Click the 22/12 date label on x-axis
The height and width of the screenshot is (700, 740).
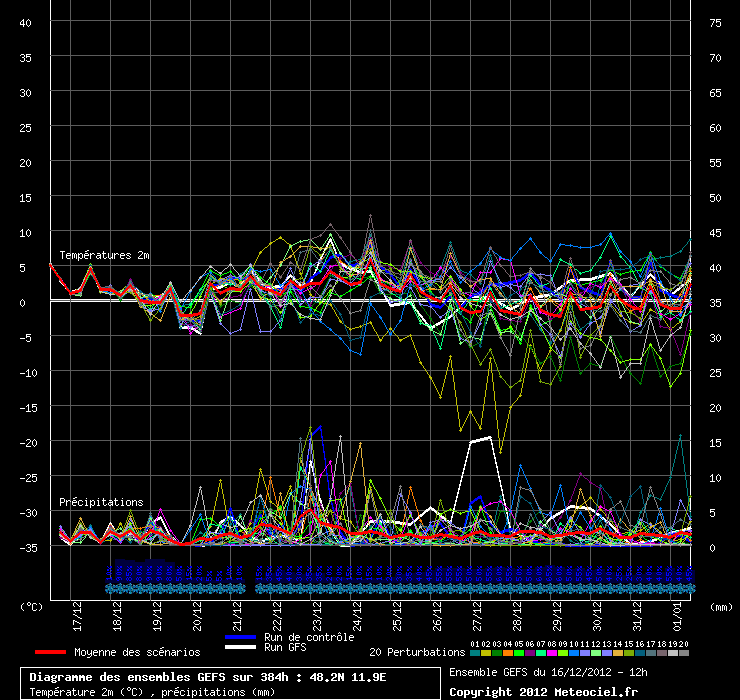click(277, 616)
